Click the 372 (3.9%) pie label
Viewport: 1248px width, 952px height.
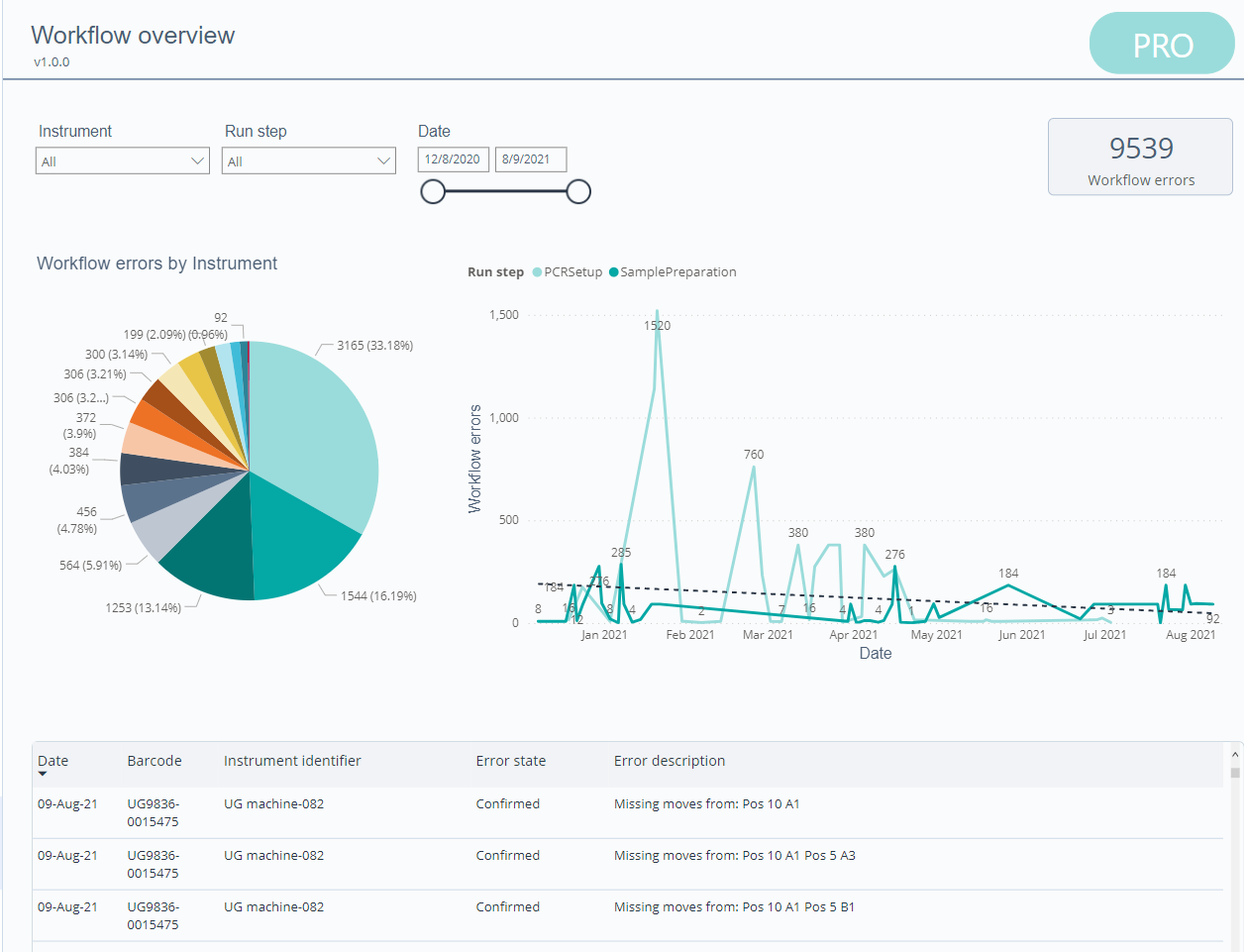pos(80,426)
